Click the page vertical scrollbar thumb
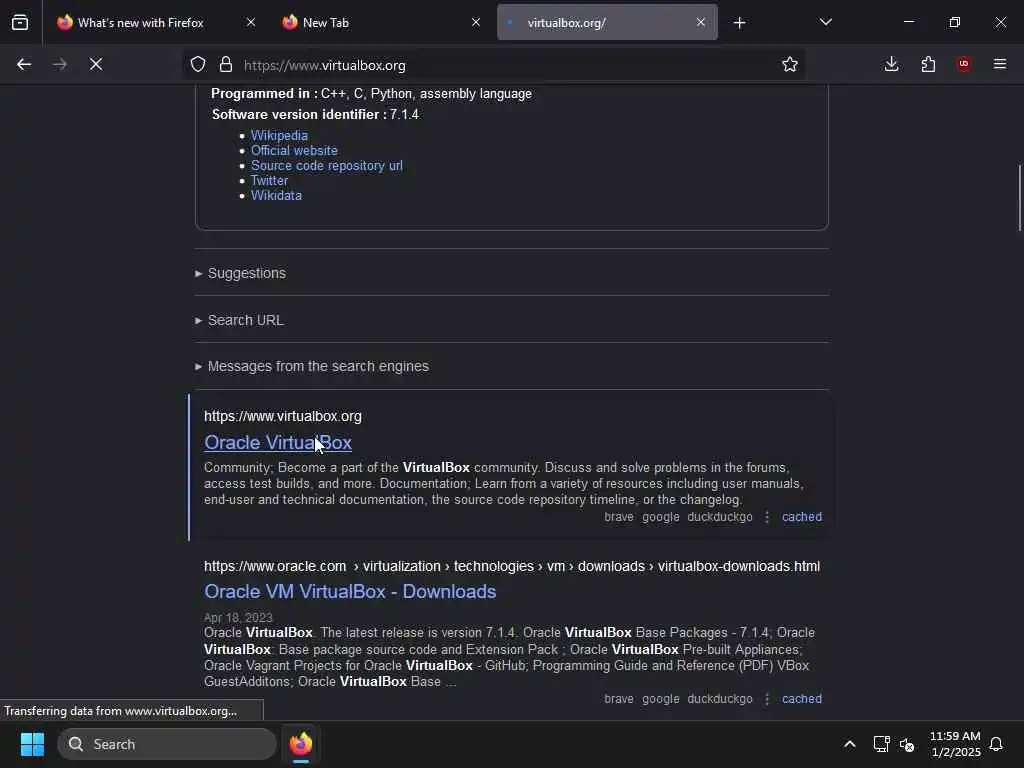The width and height of the screenshot is (1024, 768). tap(1019, 198)
